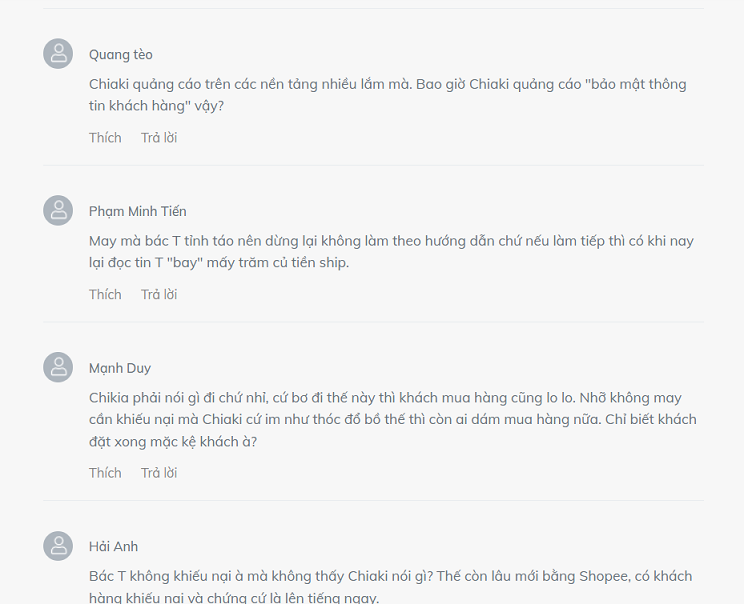The width and height of the screenshot is (744, 604).
Task: Open commenter name Hải Anh
Action: click(x=113, y=547)
